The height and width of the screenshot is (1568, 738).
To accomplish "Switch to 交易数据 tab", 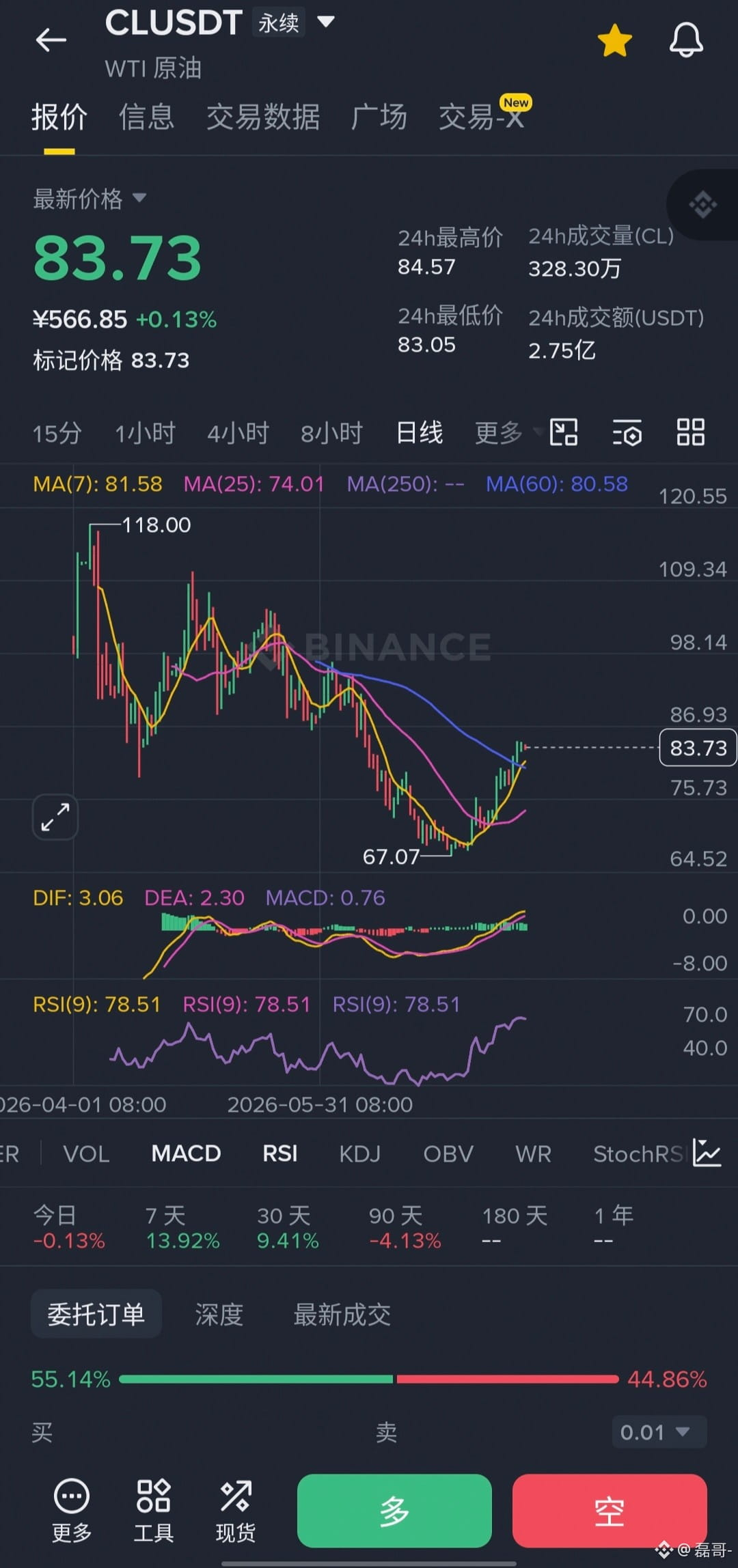I will pos(263,117).
